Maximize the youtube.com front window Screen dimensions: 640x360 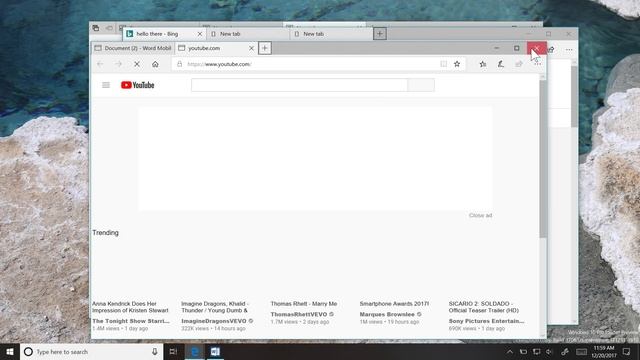point(517,48)
